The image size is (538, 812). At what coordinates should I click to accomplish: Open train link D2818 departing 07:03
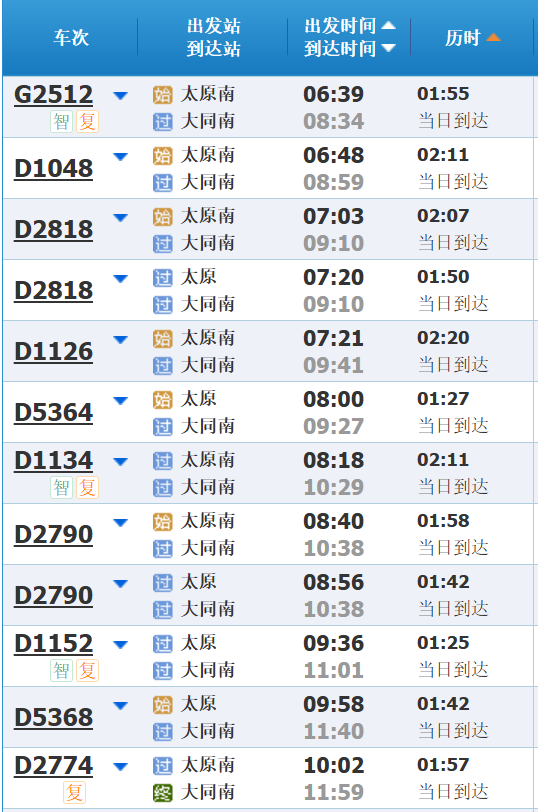coord(53,230)
